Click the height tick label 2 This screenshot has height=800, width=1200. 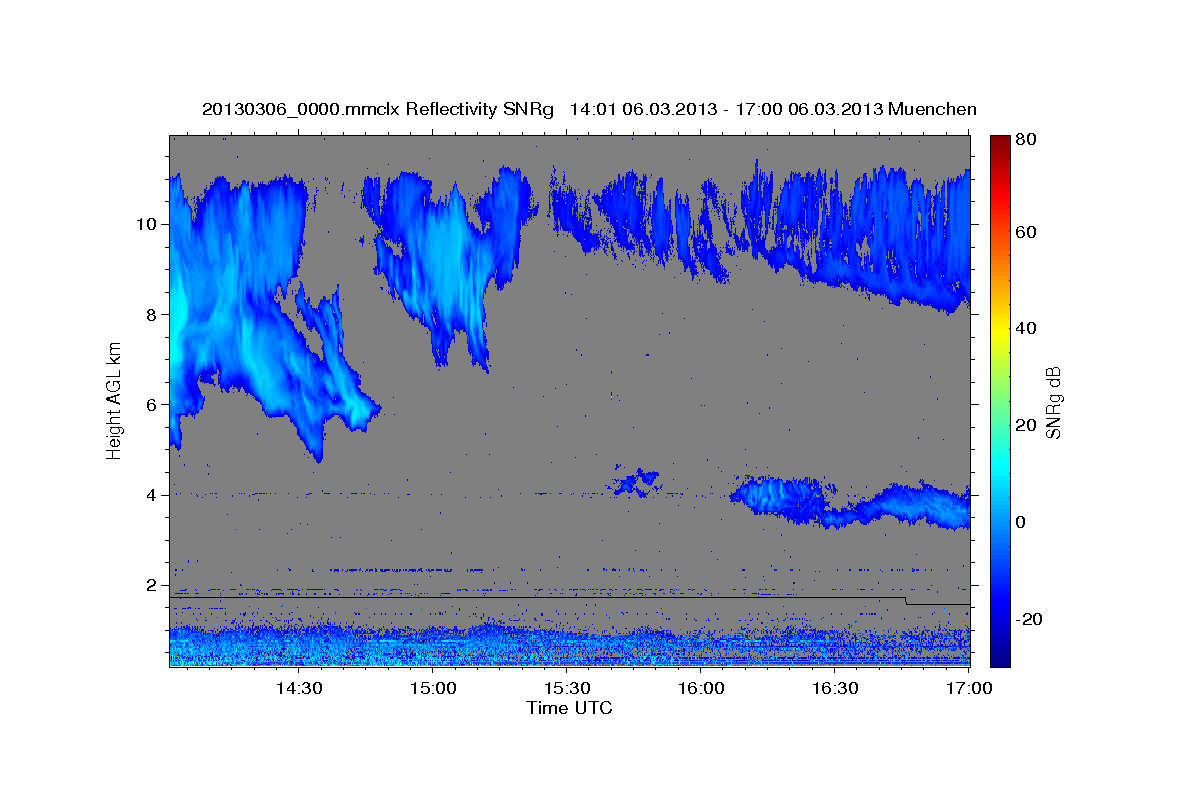[151, 584]
